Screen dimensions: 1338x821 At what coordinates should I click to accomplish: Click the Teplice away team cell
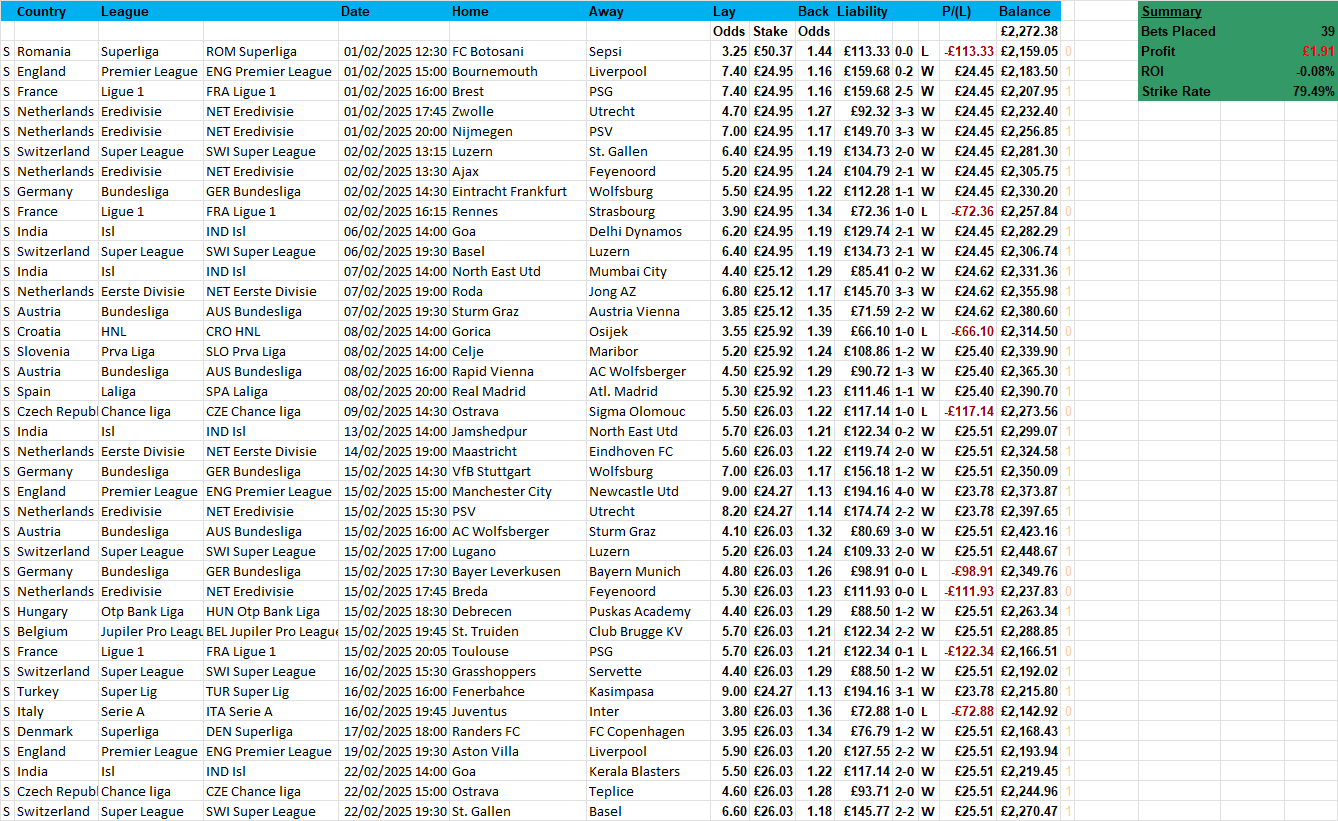click(x=648, y=791)
